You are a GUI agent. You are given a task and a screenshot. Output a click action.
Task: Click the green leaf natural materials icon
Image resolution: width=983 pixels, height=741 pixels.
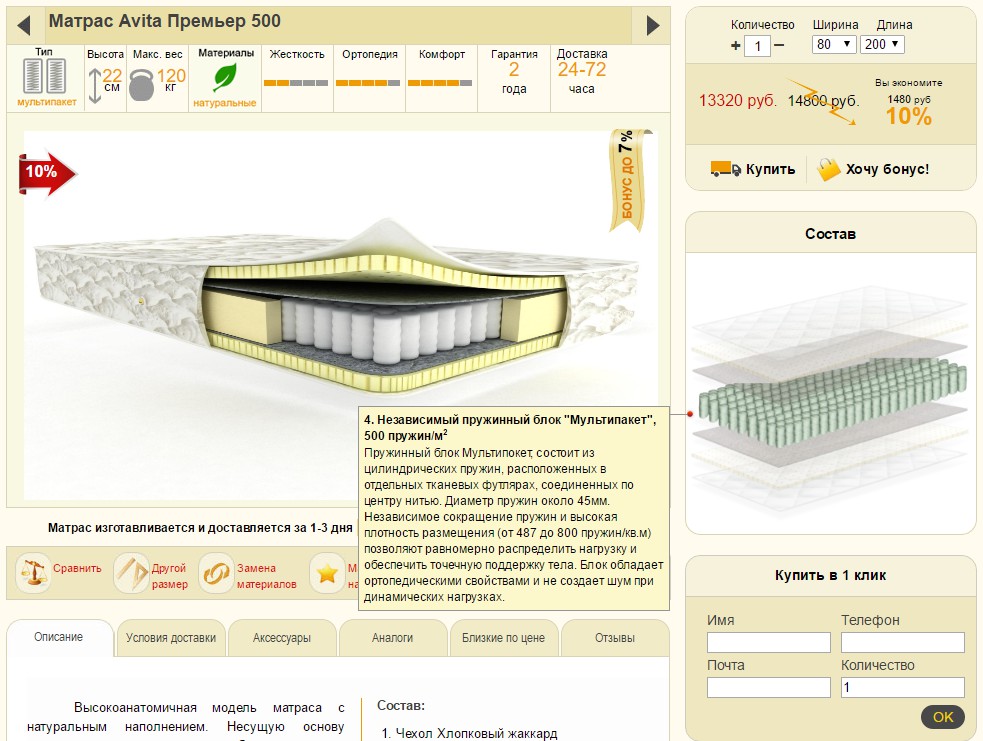(x=224, y=78)
